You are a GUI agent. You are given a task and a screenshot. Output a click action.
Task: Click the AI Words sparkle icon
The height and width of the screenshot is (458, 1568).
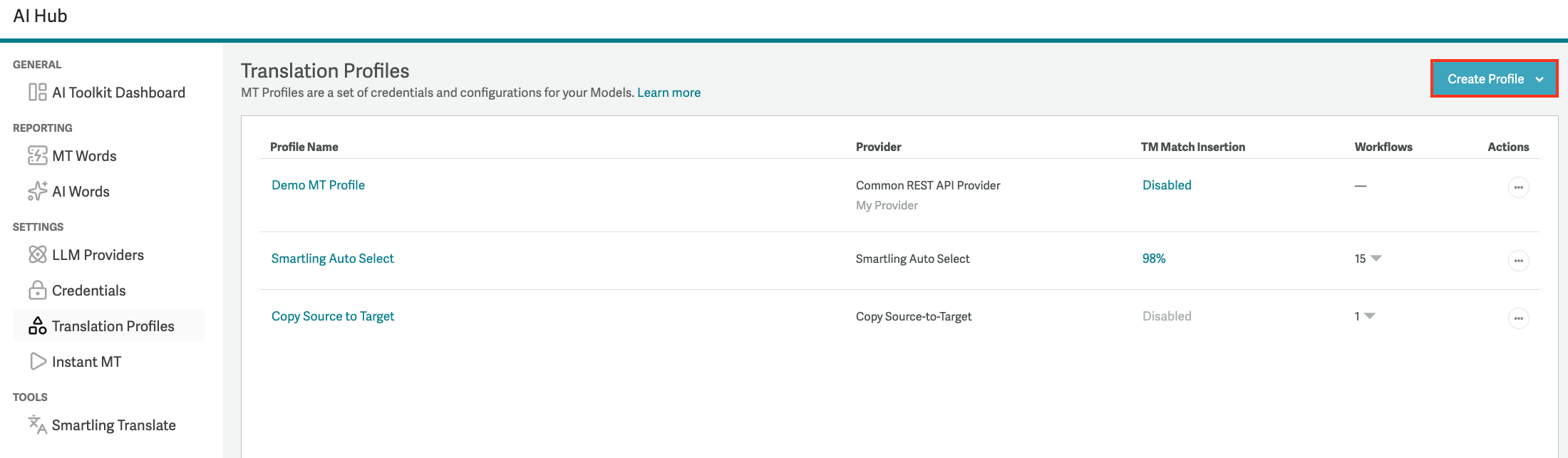click(x=37, y=191)
